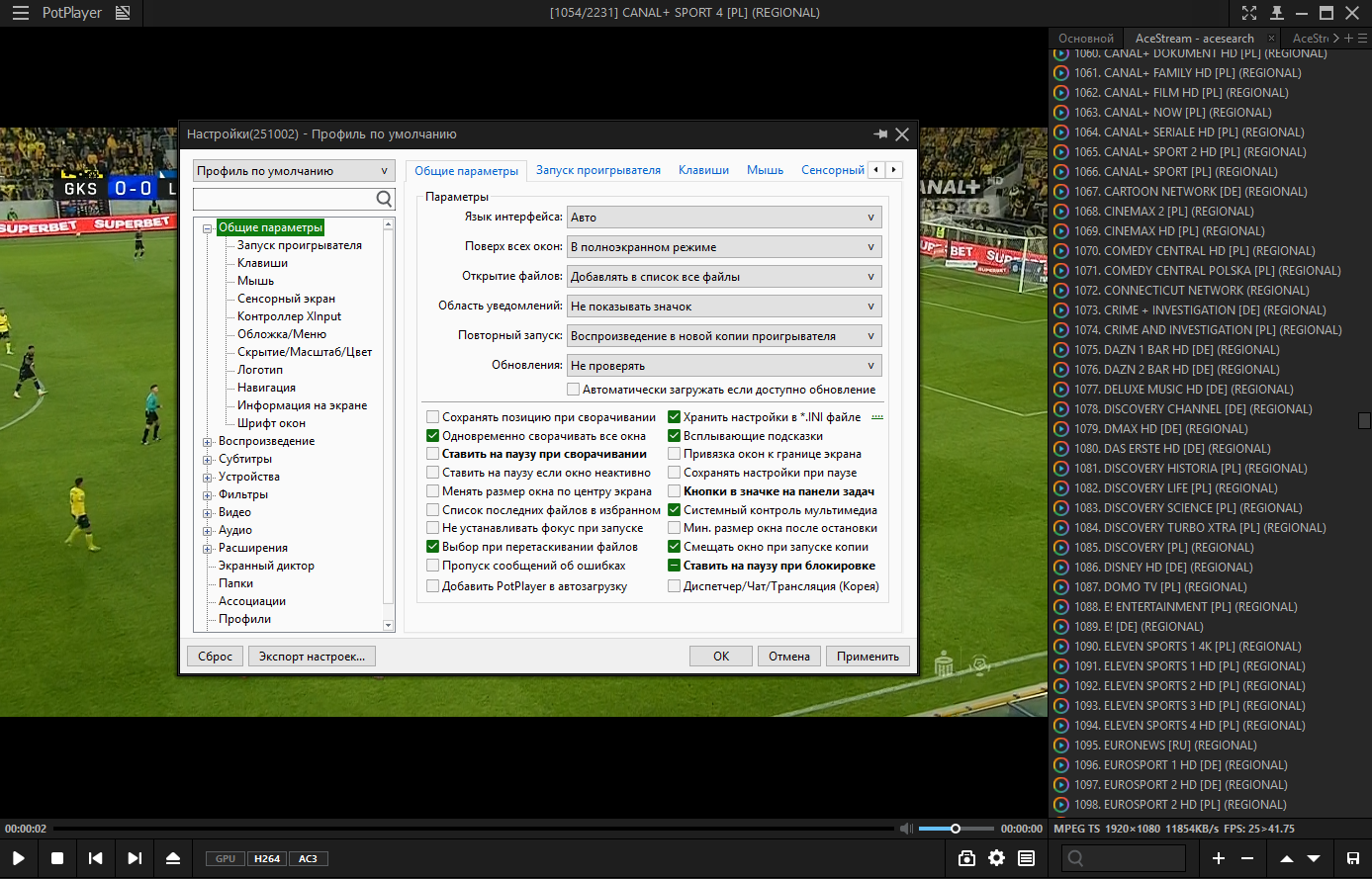The height and width of the screenshot is (879, 1372).
Task: Click the 'Применить' button
Action: (868, 656)
